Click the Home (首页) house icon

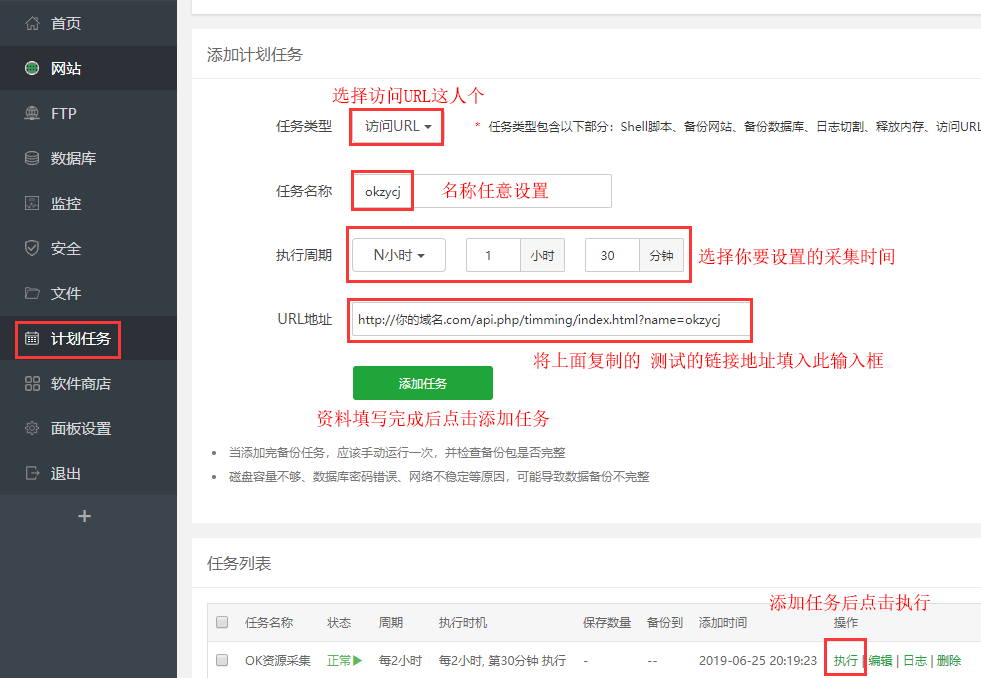pyautogui.click(x=32, y=23)
